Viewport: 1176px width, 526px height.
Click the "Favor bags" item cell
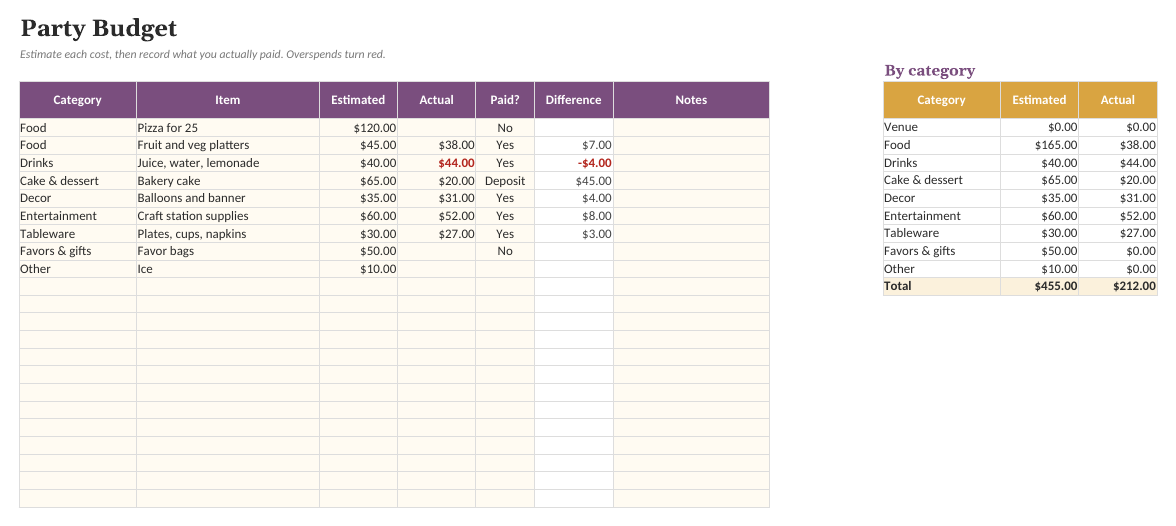point(227,251)
